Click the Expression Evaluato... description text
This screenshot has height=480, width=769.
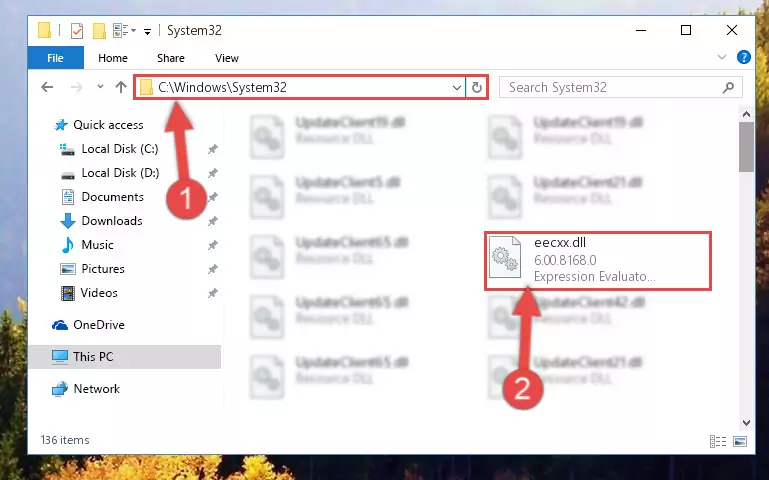[x=594, y=277]
